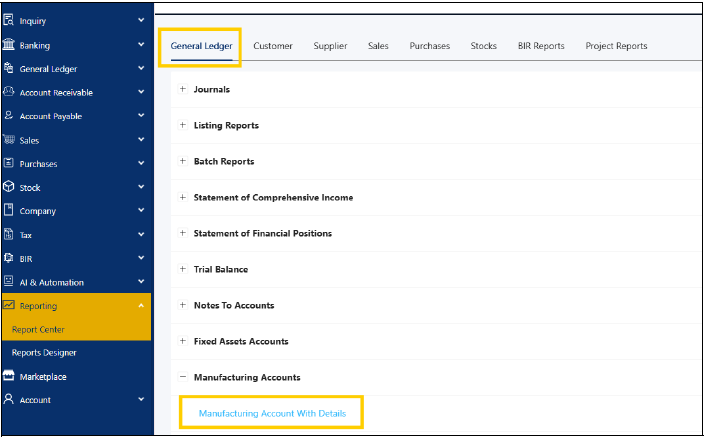Click the Account user icon
This screenshot has height=437, width=705.
(x=9, y=399)
